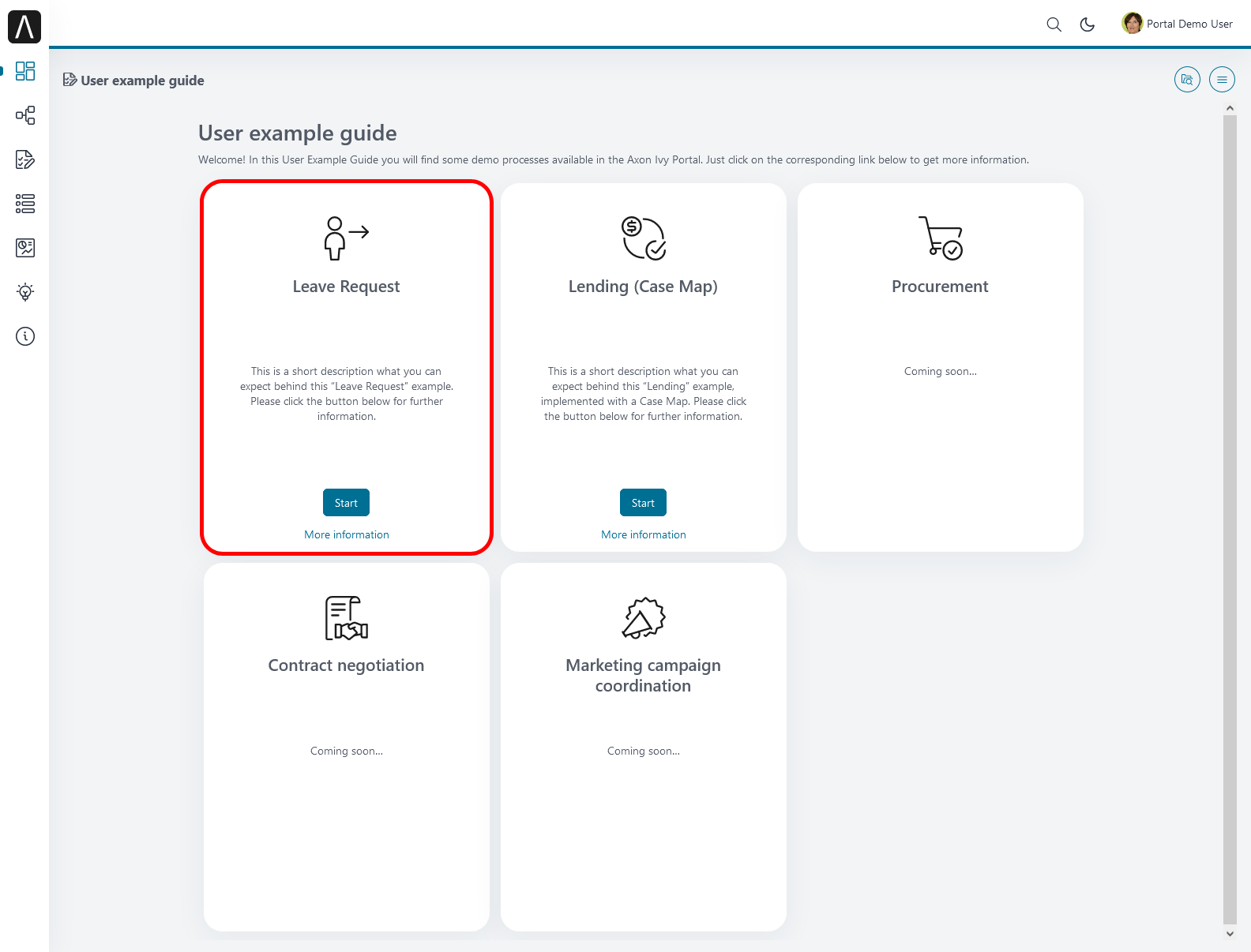Click Coming soon under Marketing campaign
Viewport: 1251px width, 952px height.
coord(644,751)
